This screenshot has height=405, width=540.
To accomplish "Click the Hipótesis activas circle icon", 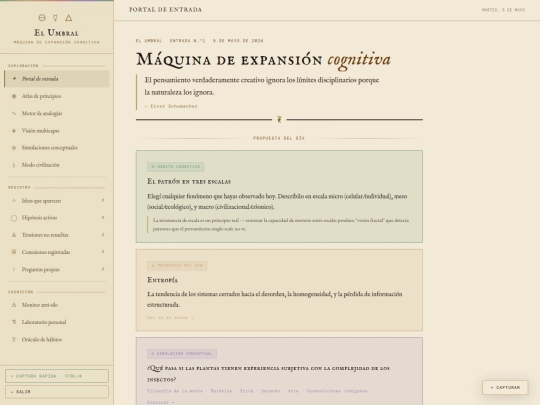I will point(14,218).
